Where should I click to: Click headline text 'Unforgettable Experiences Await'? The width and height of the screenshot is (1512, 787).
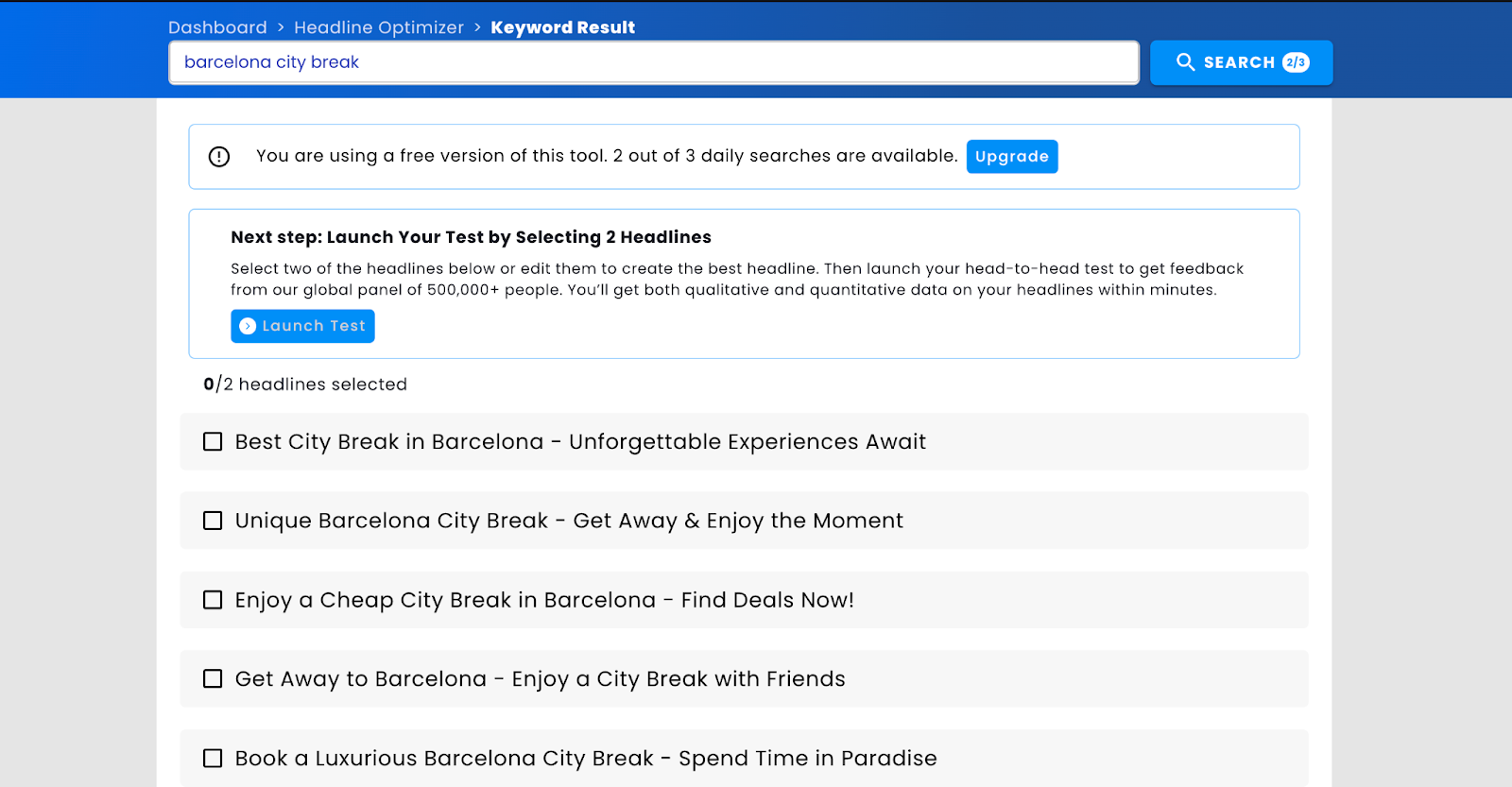pyautogui.click(x=747, y=442)
